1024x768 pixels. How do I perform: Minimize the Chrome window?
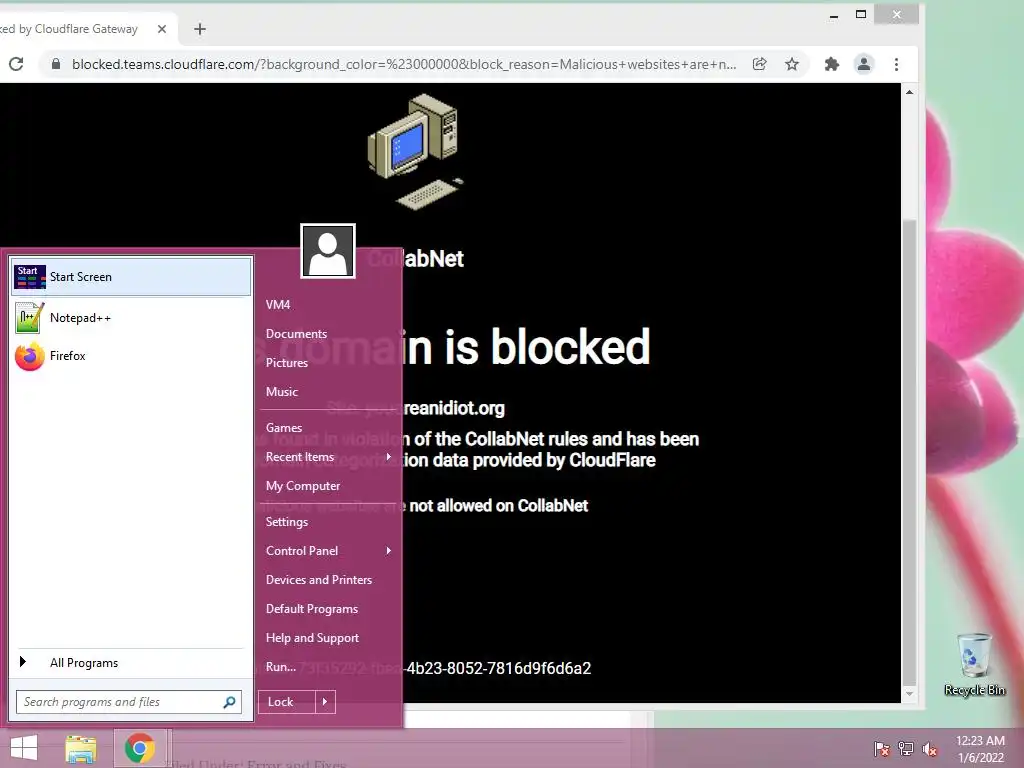click(834, 14)
